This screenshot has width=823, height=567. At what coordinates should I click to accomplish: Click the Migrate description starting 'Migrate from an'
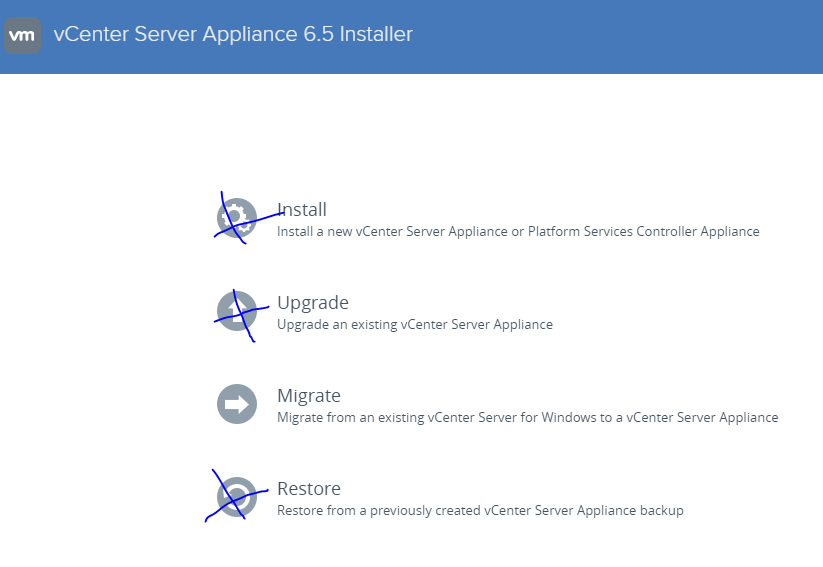click(x=527, y=418)
